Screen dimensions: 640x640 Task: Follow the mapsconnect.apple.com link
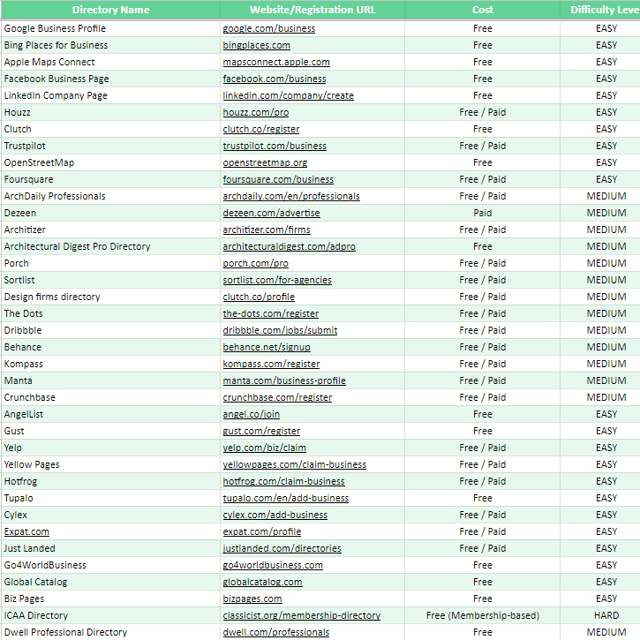tap(276, 62)
